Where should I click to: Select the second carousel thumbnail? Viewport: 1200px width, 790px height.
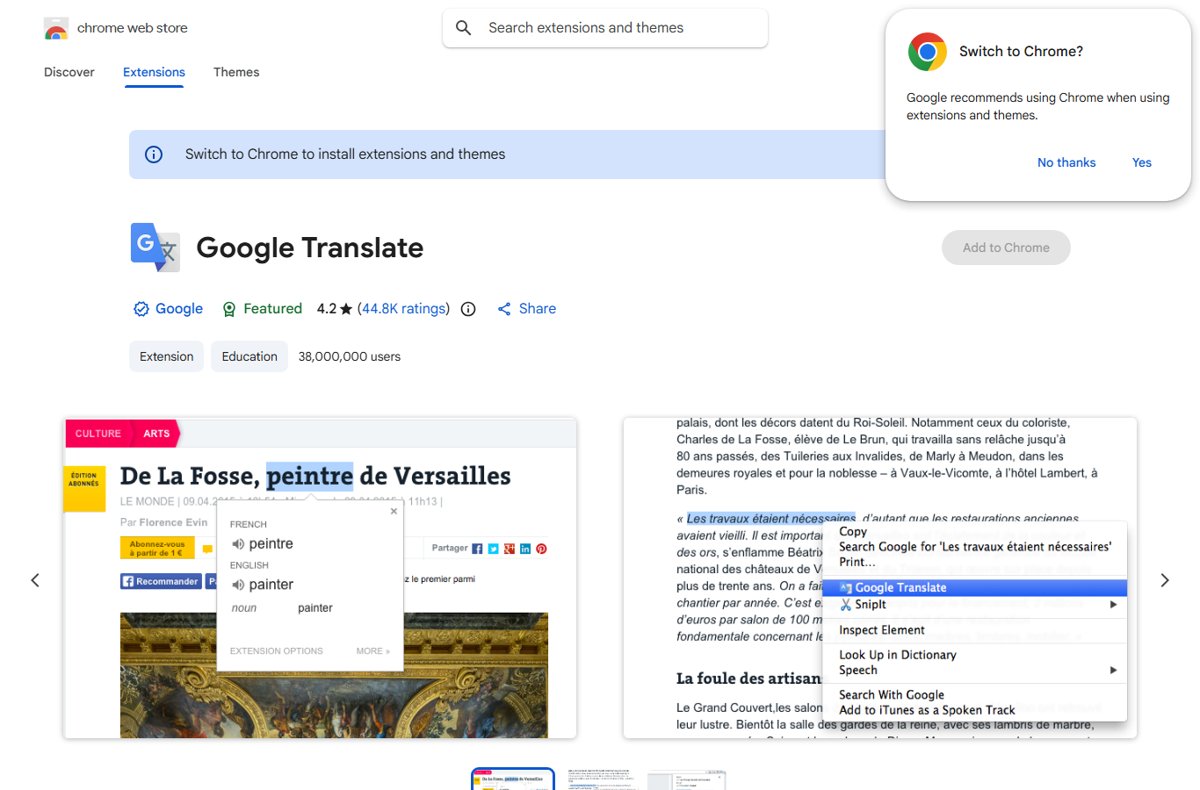(x=600, y=779)
